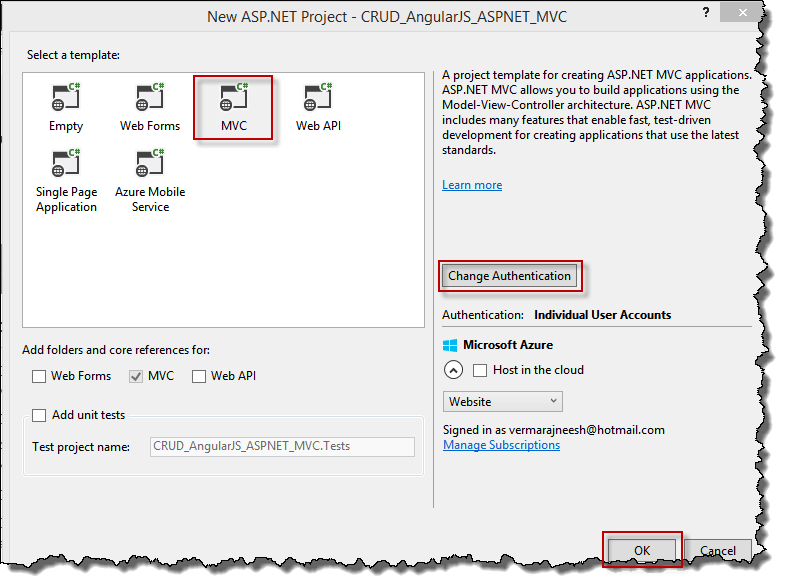The height and width of the screenshot is (586, 786).
Task: Click the Change Authentication button
Action: click(509, 276)
